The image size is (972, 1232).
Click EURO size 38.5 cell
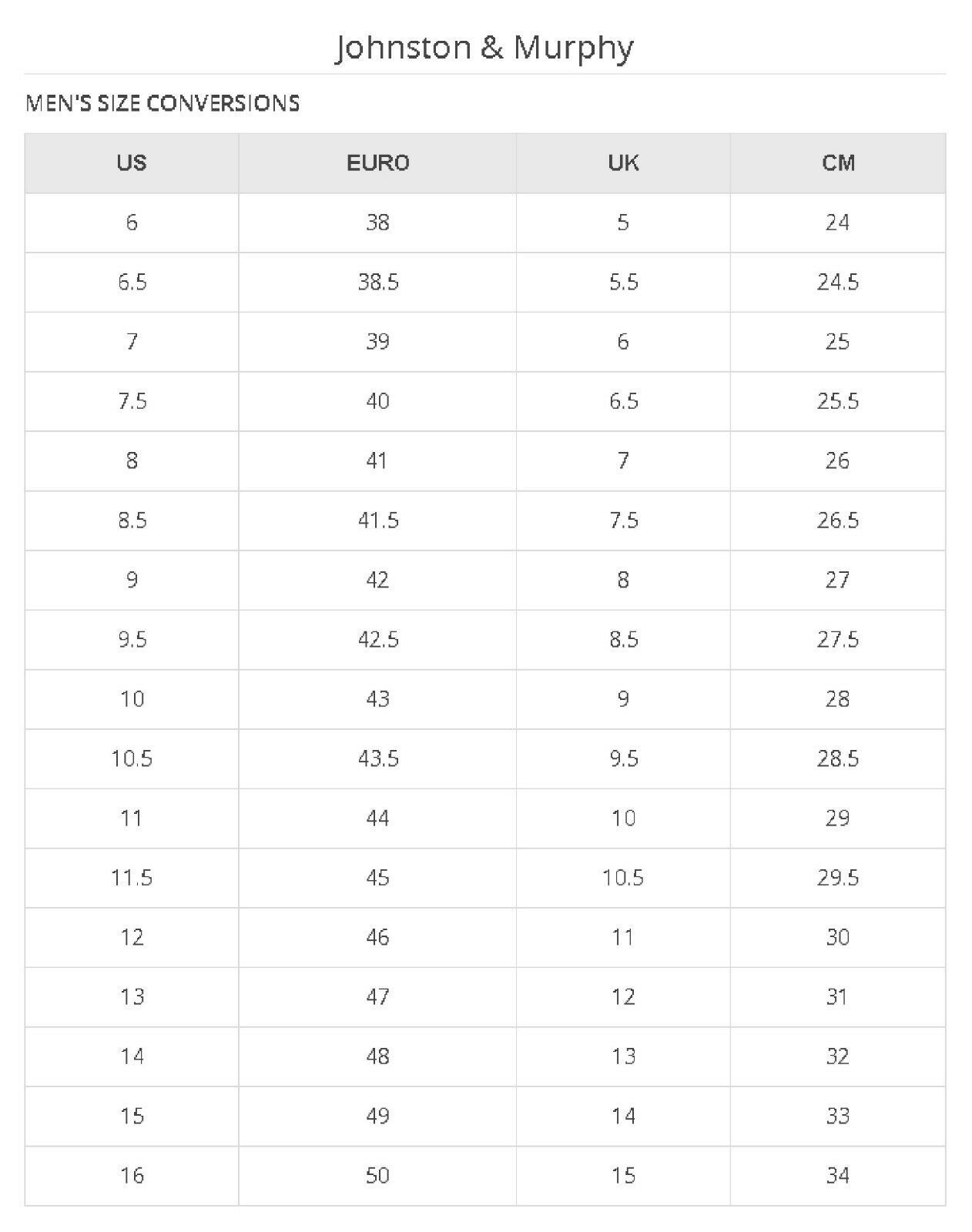(377, 282)
